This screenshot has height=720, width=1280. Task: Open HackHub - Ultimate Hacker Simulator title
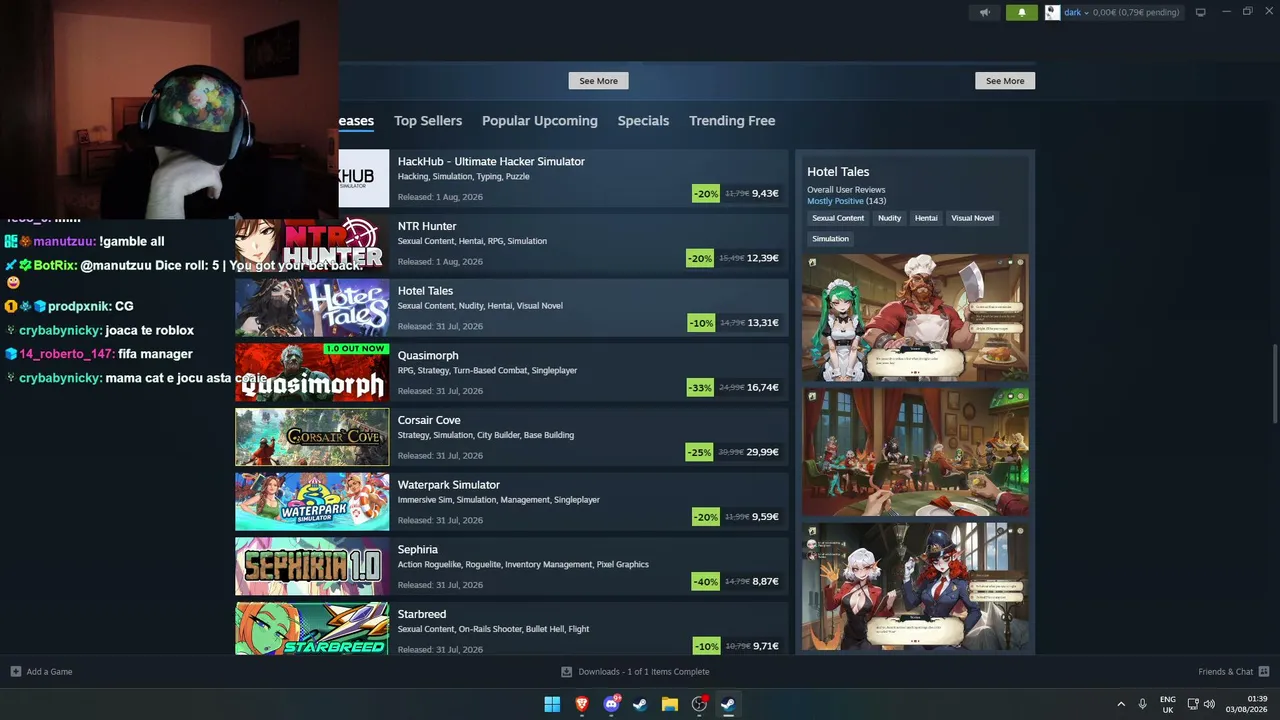coord(491,161)
